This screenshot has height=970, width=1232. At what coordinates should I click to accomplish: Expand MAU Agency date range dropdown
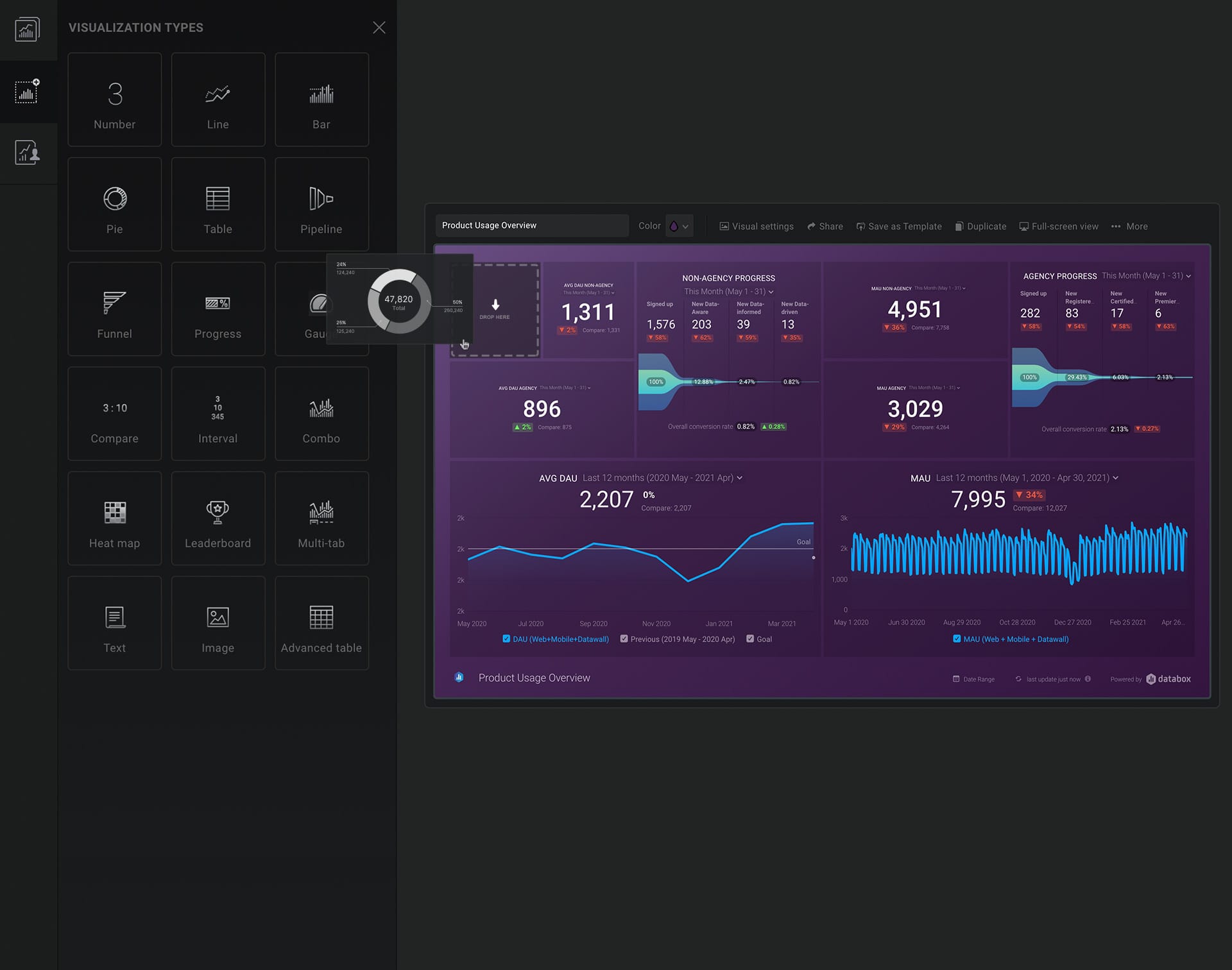tap(935, 387)
